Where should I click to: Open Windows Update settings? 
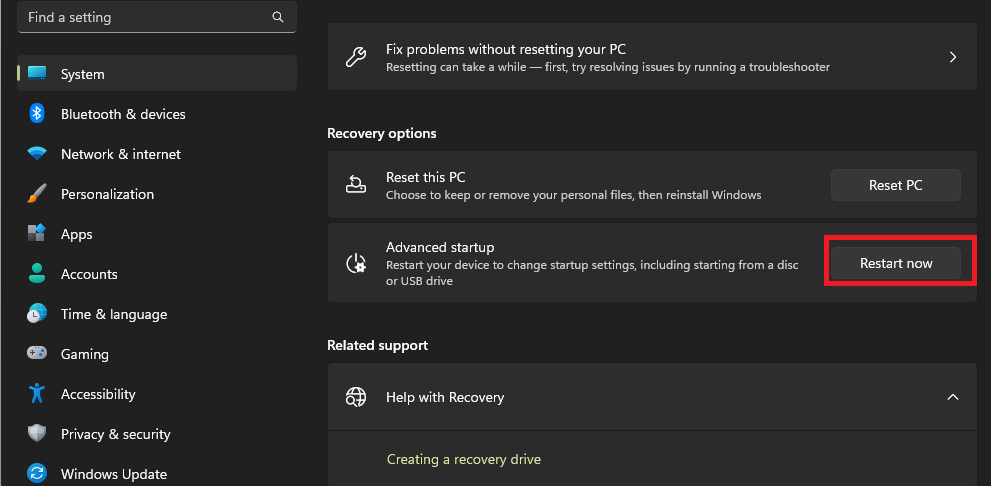[x=157, y=473]
